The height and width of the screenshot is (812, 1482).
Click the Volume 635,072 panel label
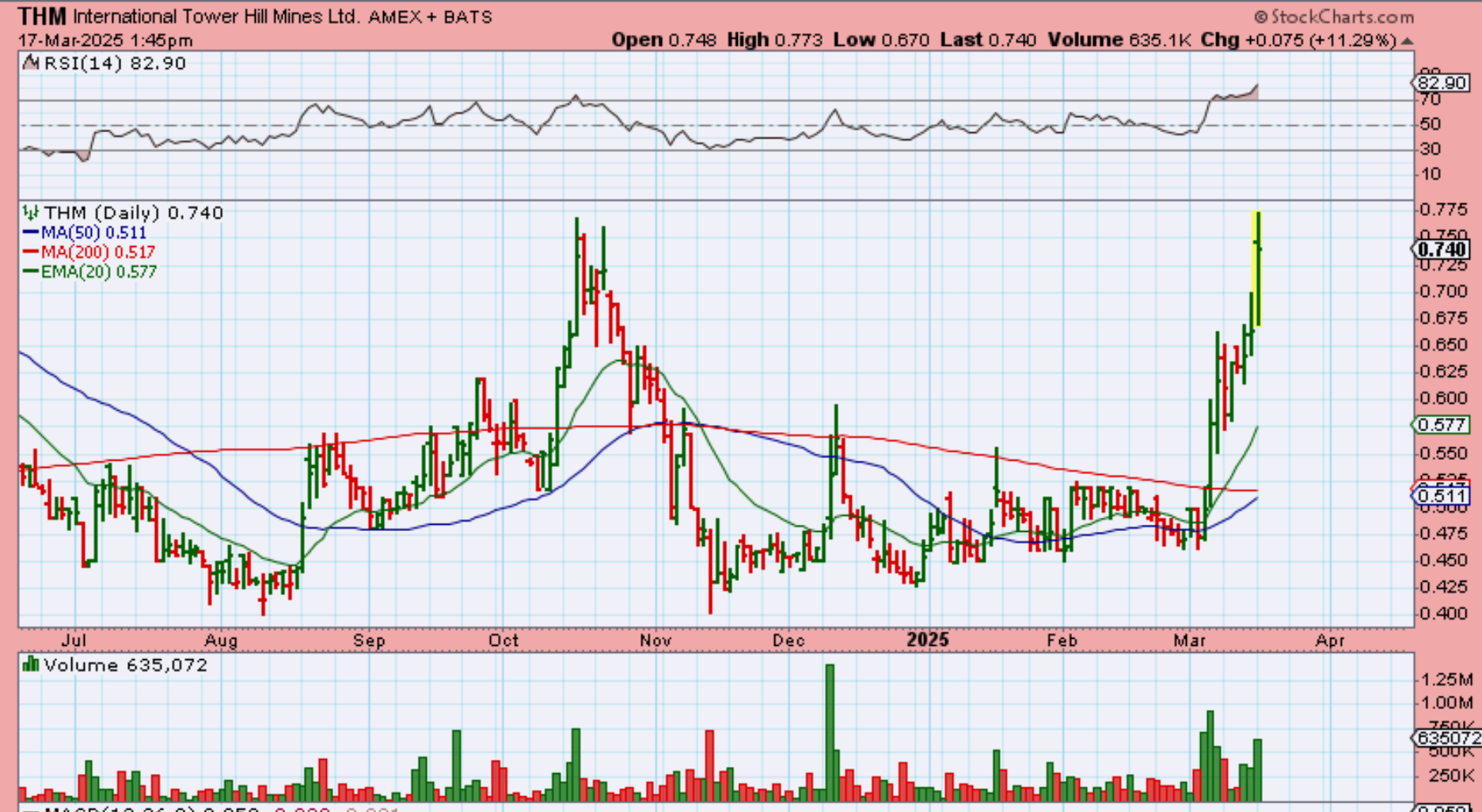point(125,665)
